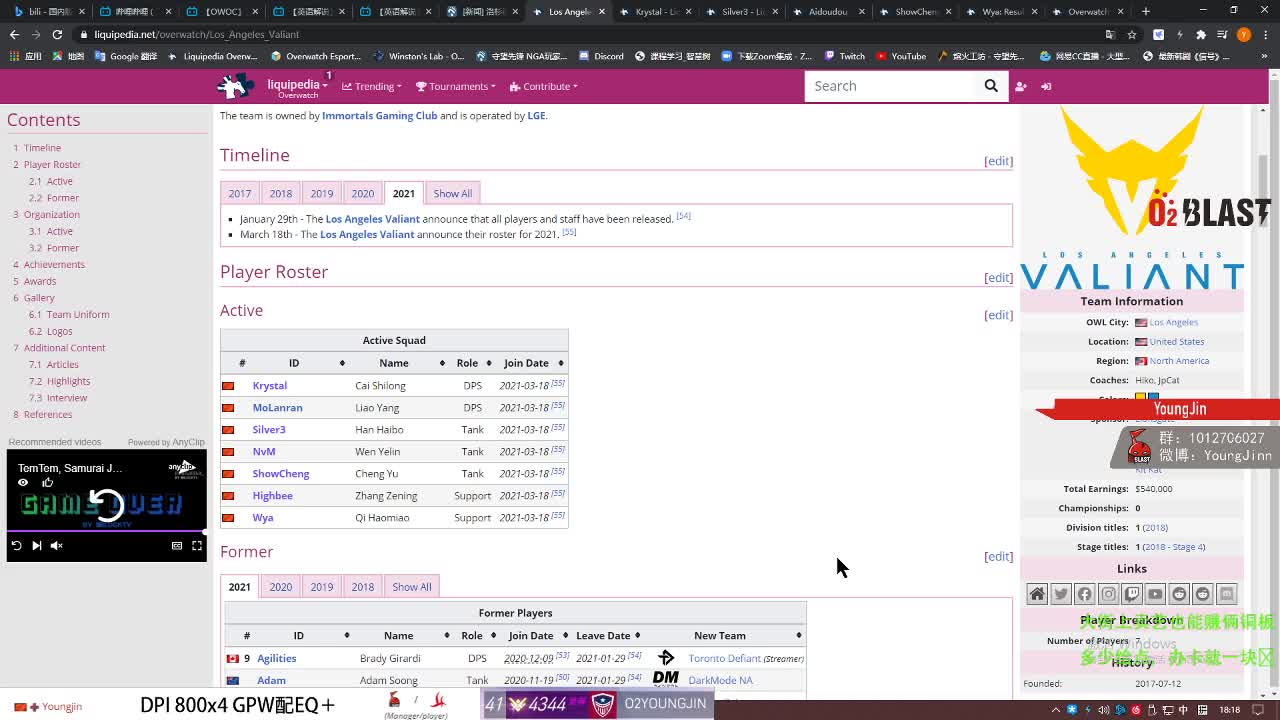The image size is (1280, 720).
Task: Click the Search input field
Action: [x=889, y=86]
